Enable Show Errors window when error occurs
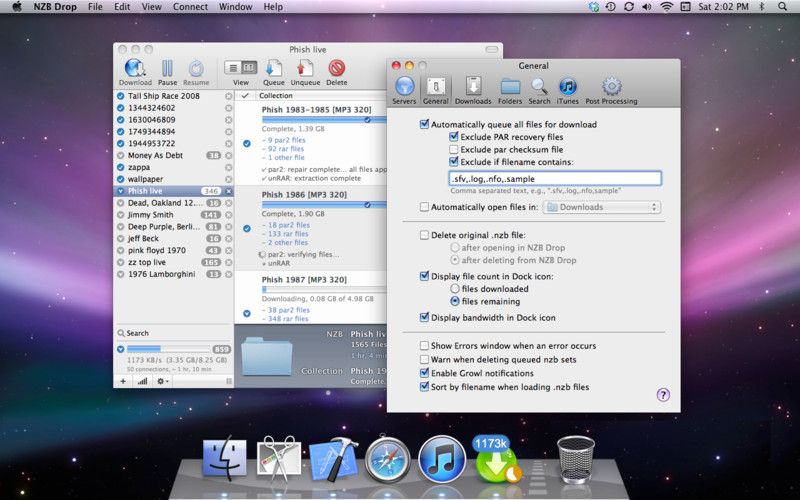The width and height of the screenshot is (800, 500). click(x=424, y=346)
